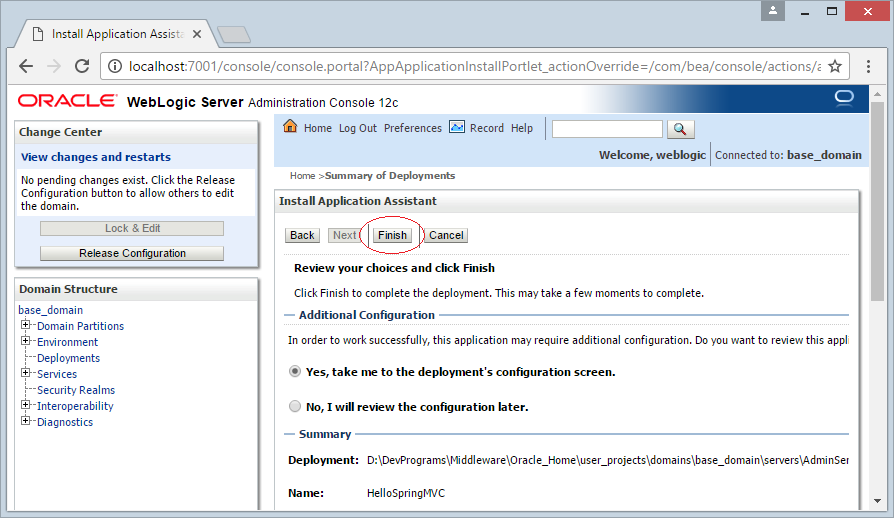Click the Deployment path text

(x=608, y=460)
